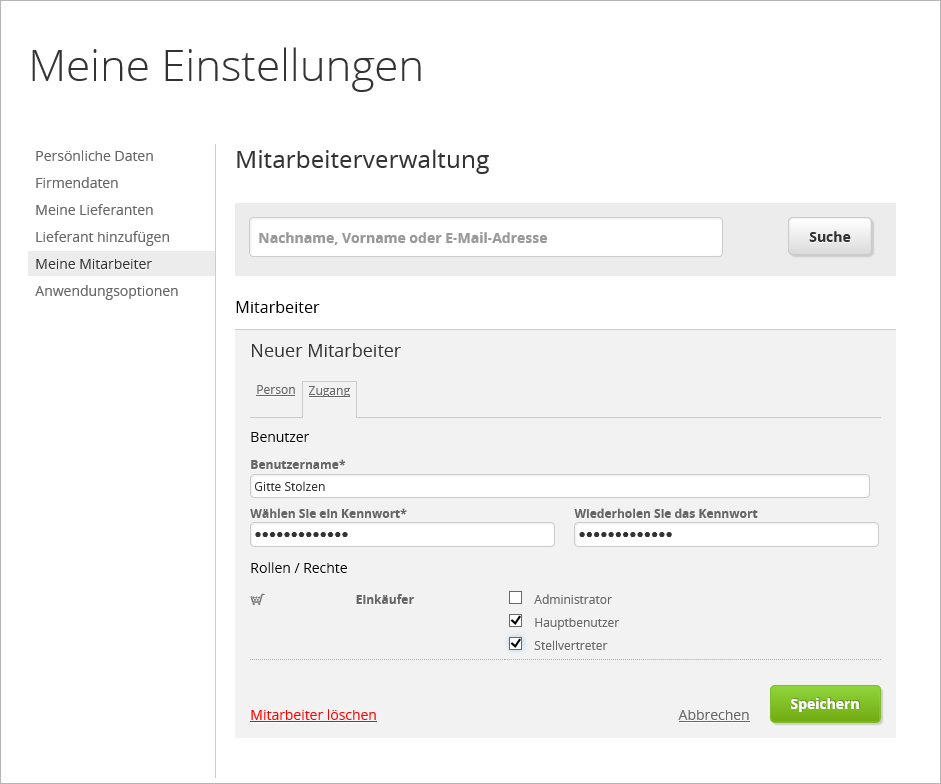941x784 pixels.
Task: Toggle the Stellvertreter checkbox
Action: pyautogui.click(x=516, y=644)
